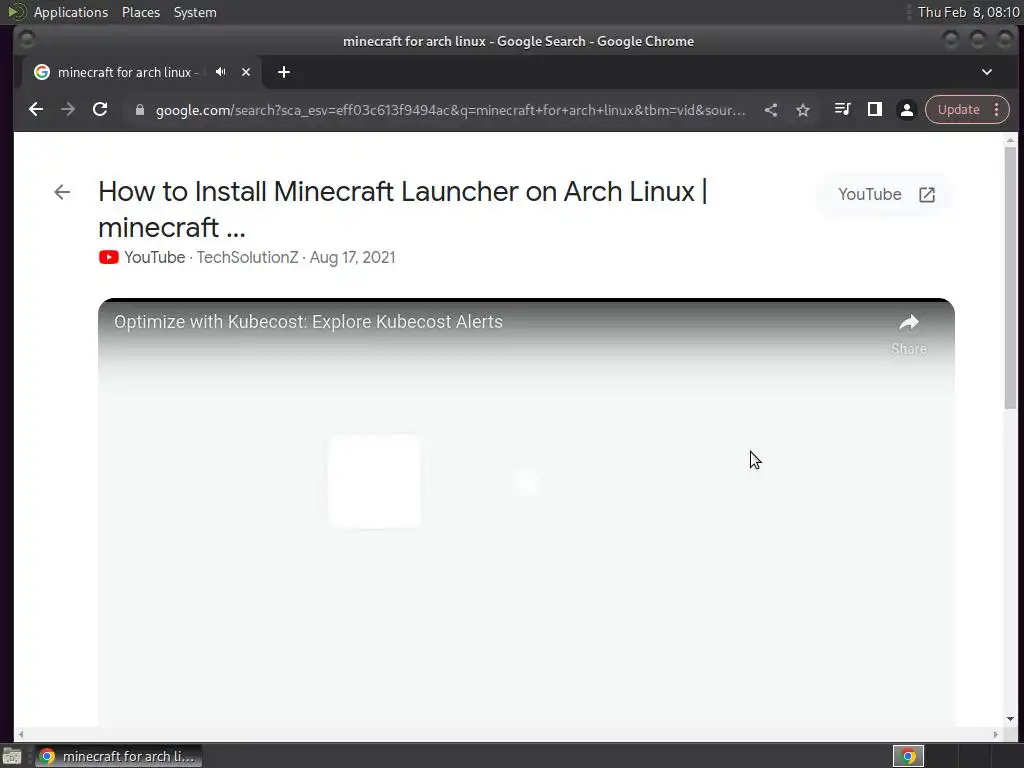The image size is (1024, 768).
Task: Share this page via share icon
Action: tap(771, 110)
